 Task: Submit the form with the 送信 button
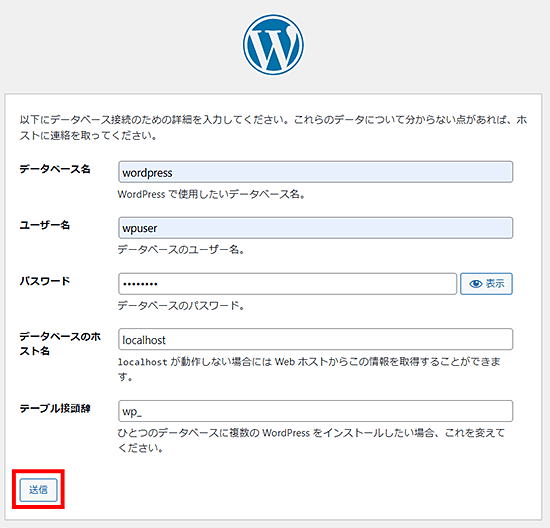pos(38,489)
